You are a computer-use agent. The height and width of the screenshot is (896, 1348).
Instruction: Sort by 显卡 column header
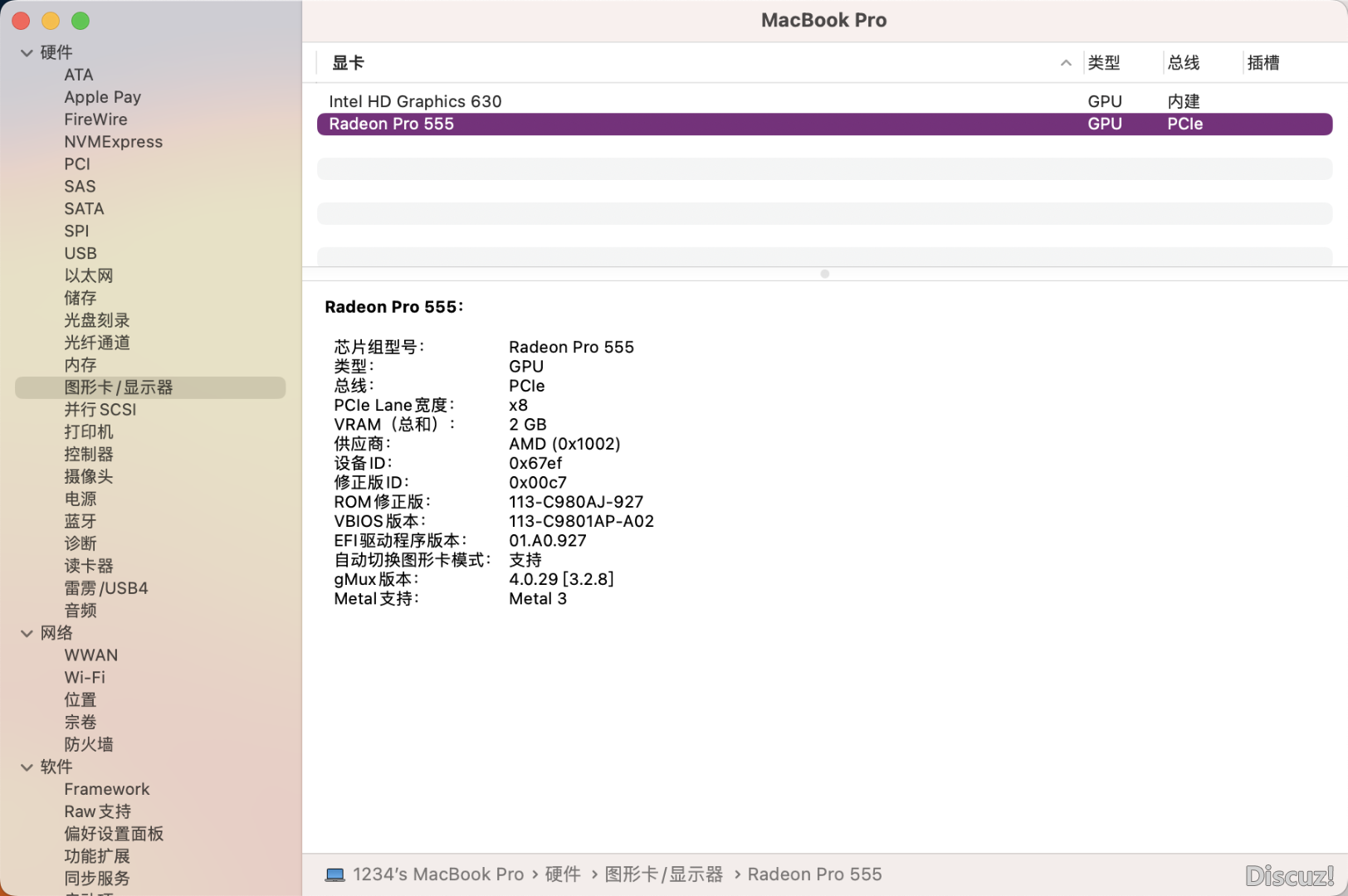(349, 63)
